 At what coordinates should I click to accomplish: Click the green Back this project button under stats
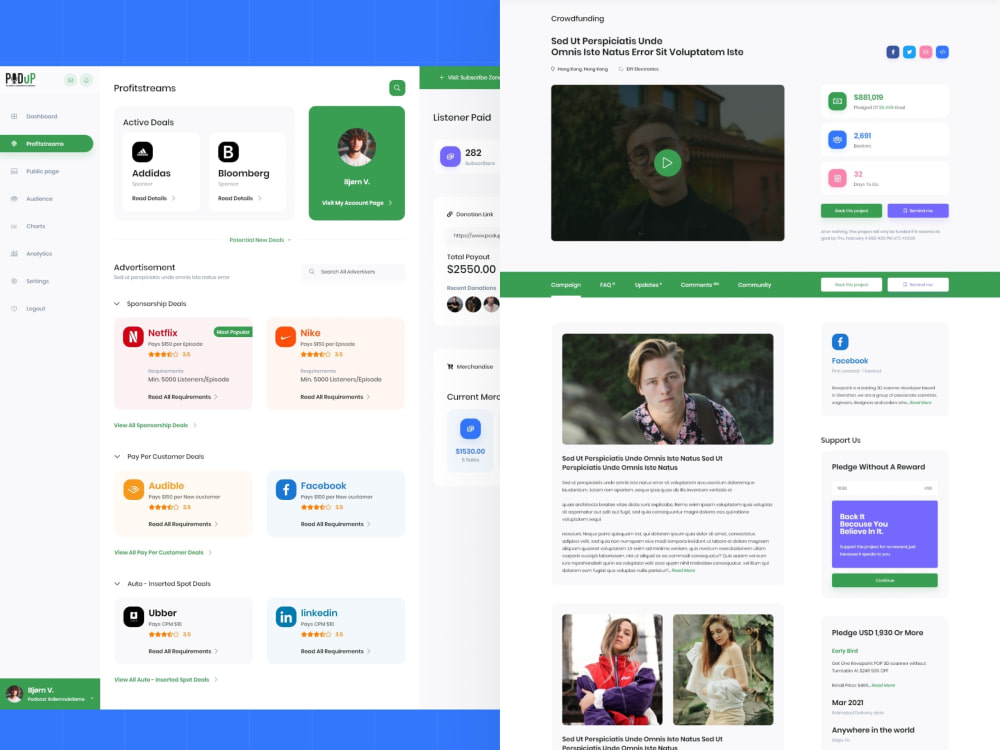(x=851, y=210)
